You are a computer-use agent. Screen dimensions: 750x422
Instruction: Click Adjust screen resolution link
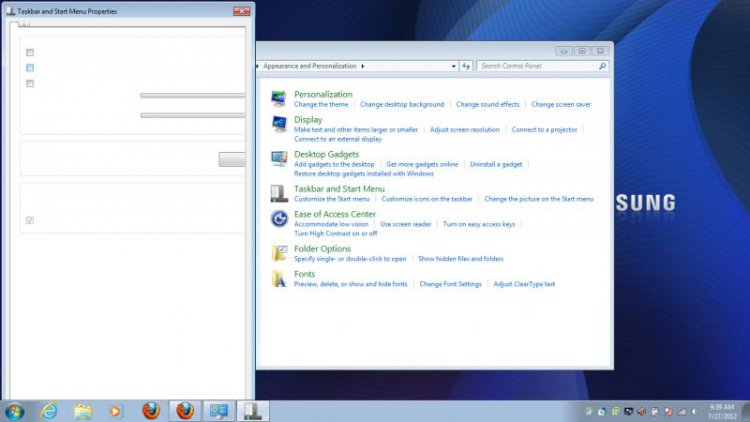tap(464, 130)
